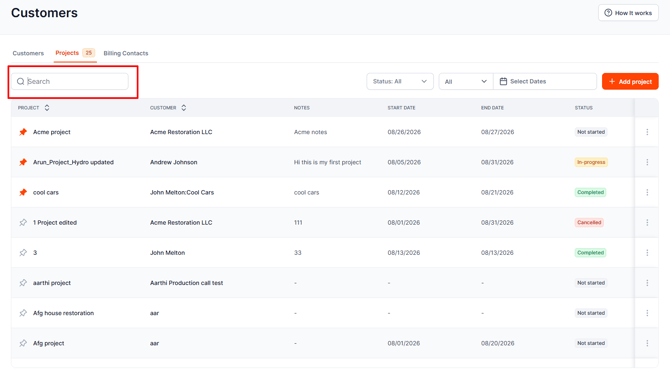The image size is (670, 378).
Task: Open the Select Dates picker
Action: click(545, 81)
